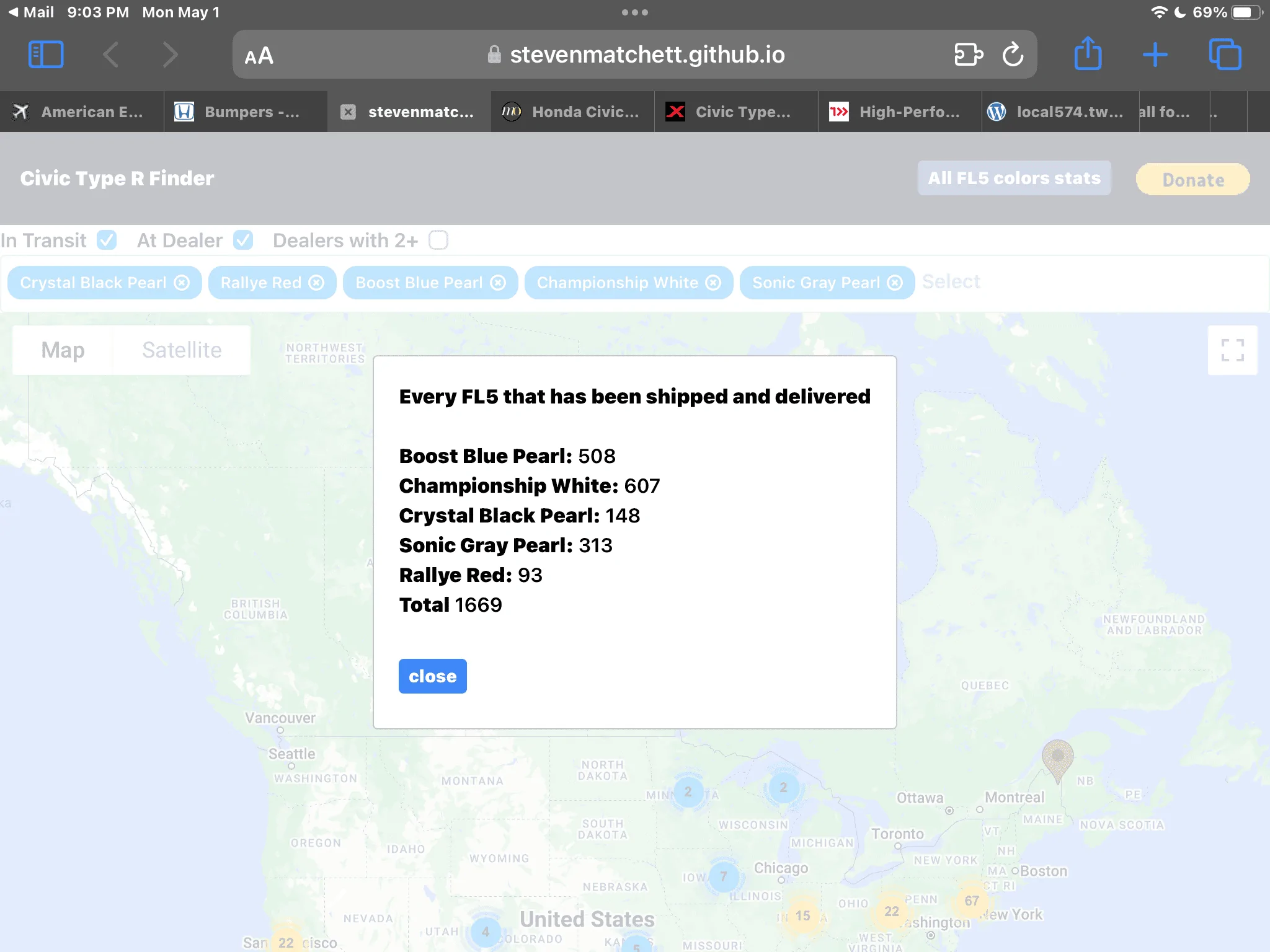
Task: Open the color Select dropdown
Action: pos(951,282)
